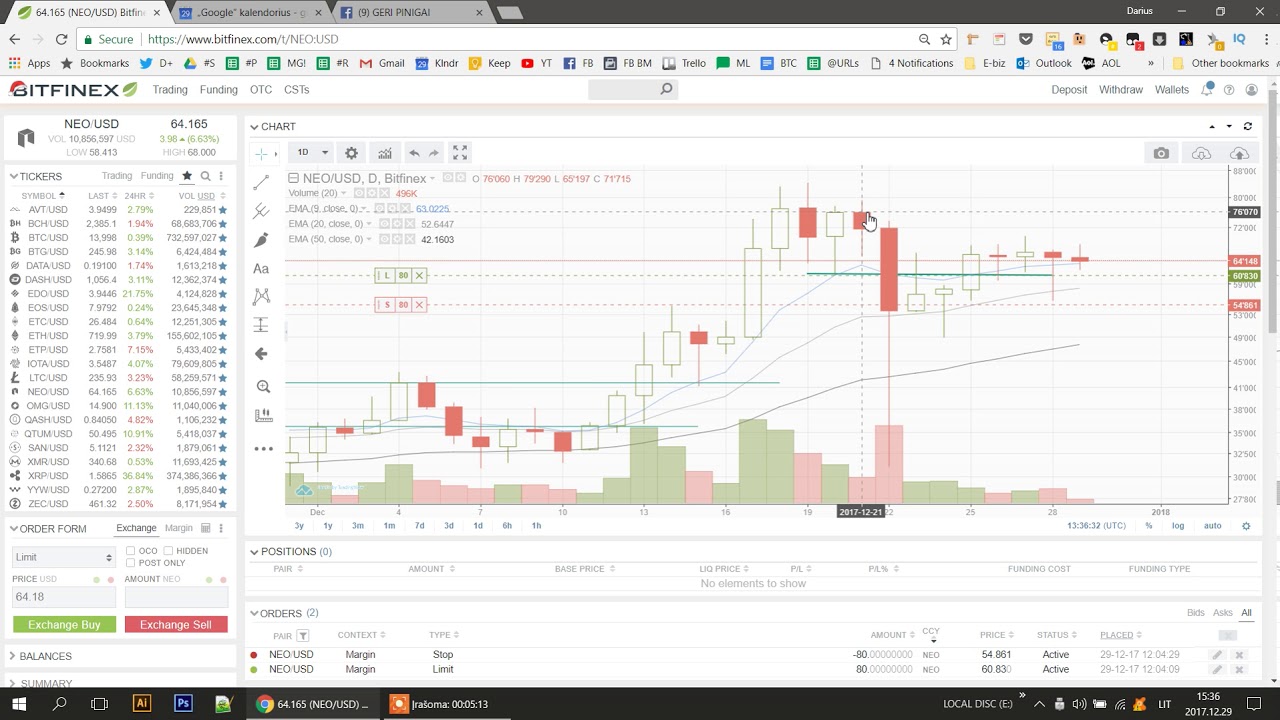Open the indicators chart icon
This screenshot has height=720, width=1280.
pyautogui.click(x=385, y=153)
